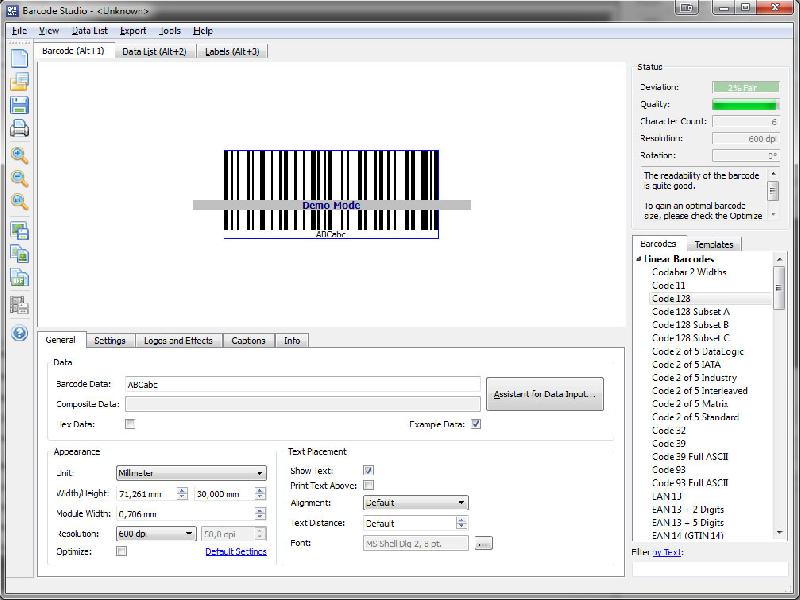Open the Alignment dropdown
This screenshot has width=800, height=600.
point(415,503)
